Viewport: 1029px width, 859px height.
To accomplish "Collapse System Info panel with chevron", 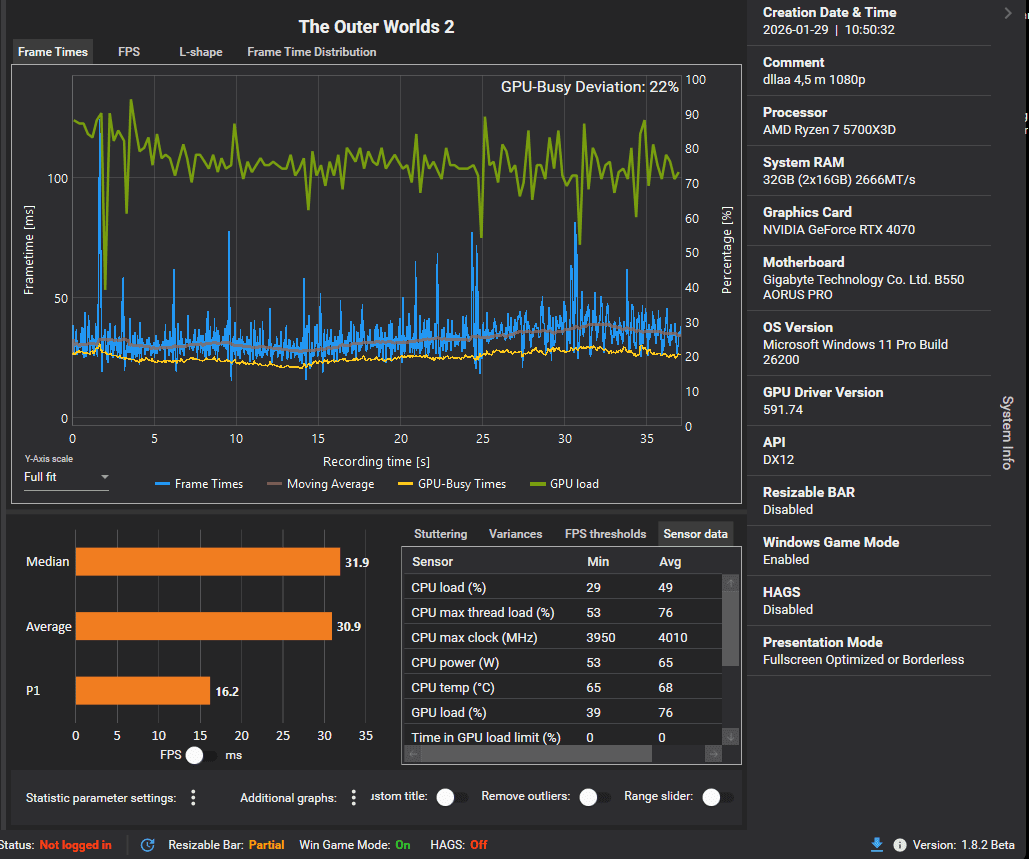I will click(x=1008, y=13).
